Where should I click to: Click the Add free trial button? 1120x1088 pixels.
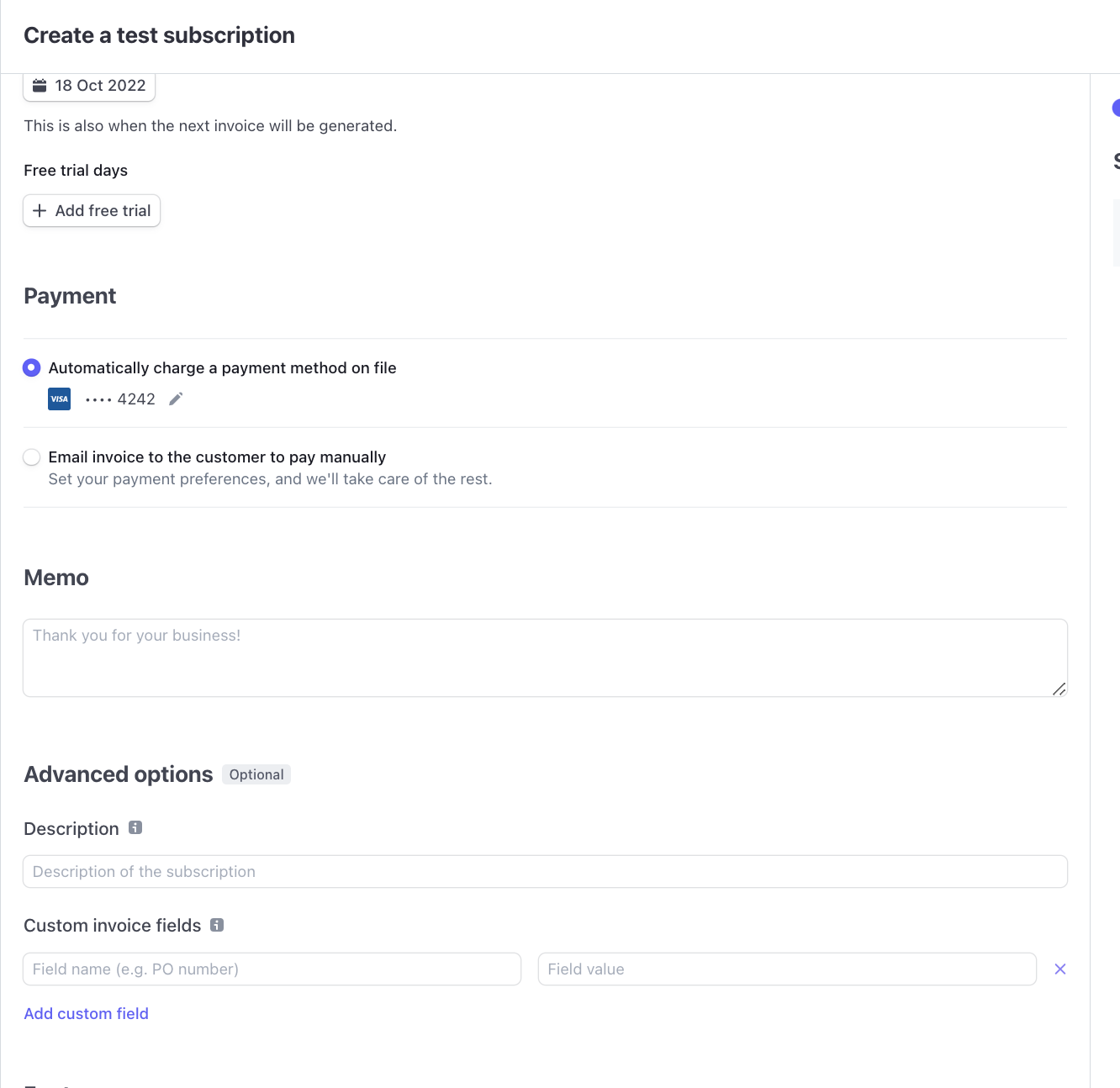point(91,211)
